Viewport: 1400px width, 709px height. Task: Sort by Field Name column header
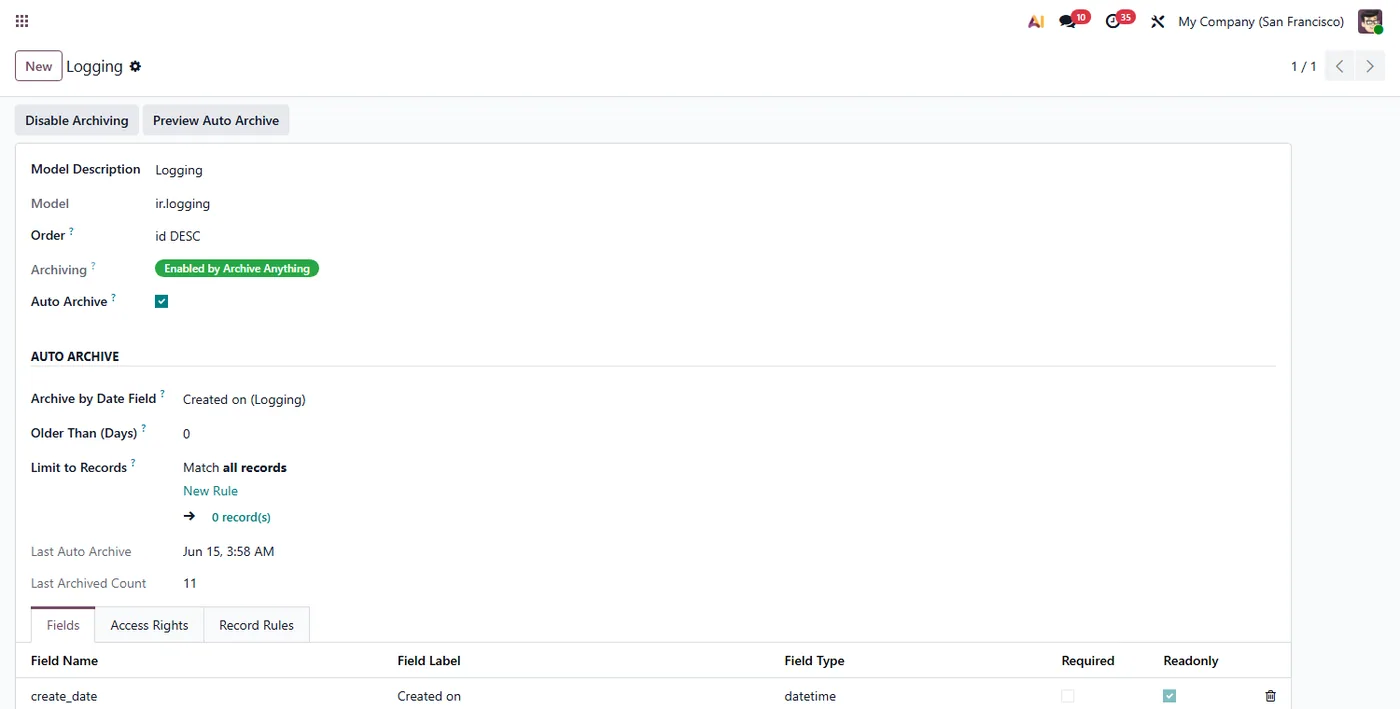pos(64,661)
